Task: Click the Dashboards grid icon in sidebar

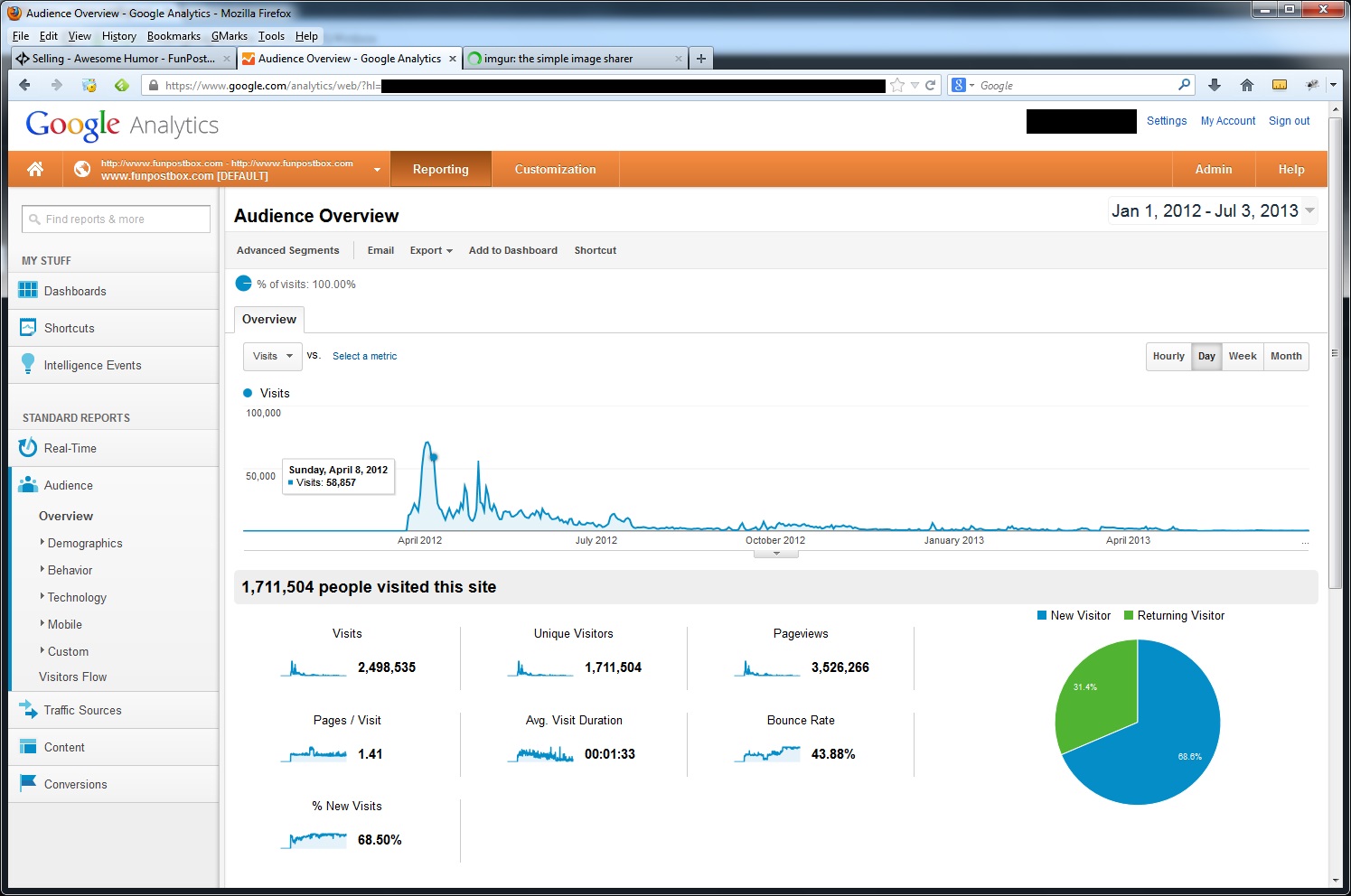Action: 28,290
